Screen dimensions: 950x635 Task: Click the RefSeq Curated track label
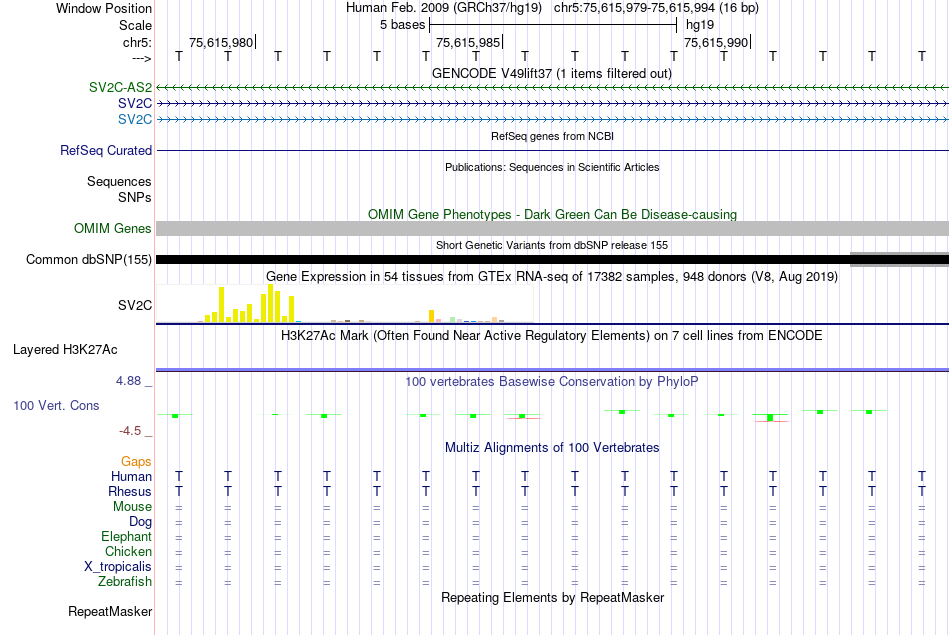coord(106,150)
